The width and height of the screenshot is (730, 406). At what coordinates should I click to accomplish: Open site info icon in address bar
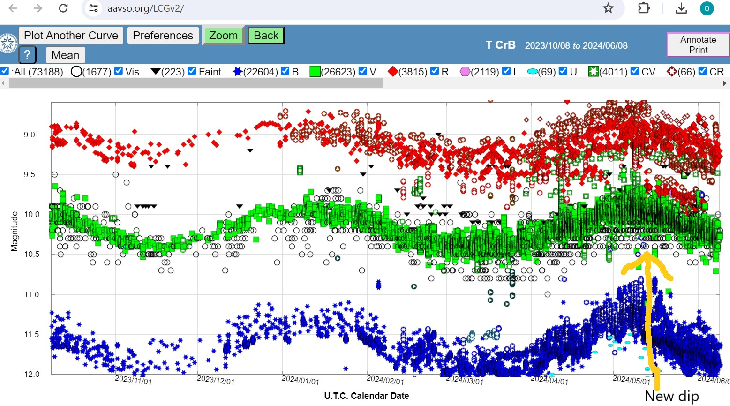click(93, 8)
